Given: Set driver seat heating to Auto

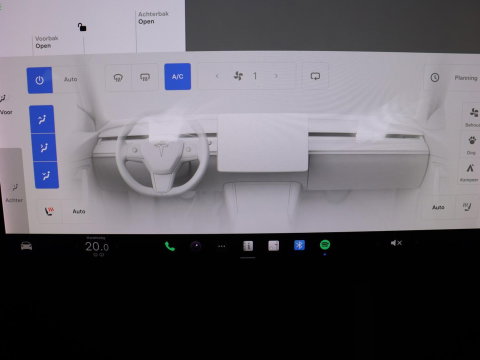Looking at the screenshot, I should pyautogui.click(x=79, y=211).
